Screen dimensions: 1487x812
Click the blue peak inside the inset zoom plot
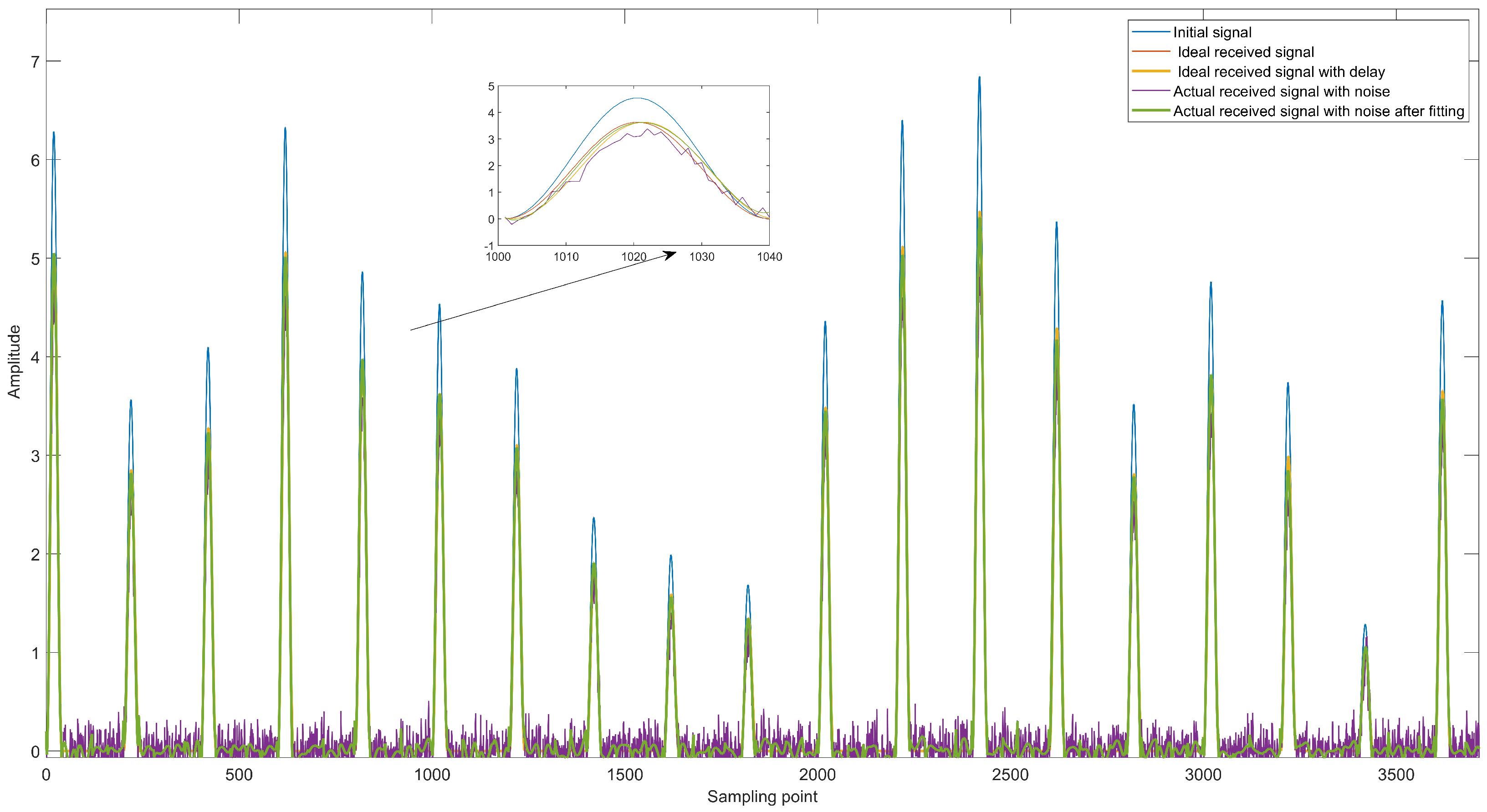point(636,98)
